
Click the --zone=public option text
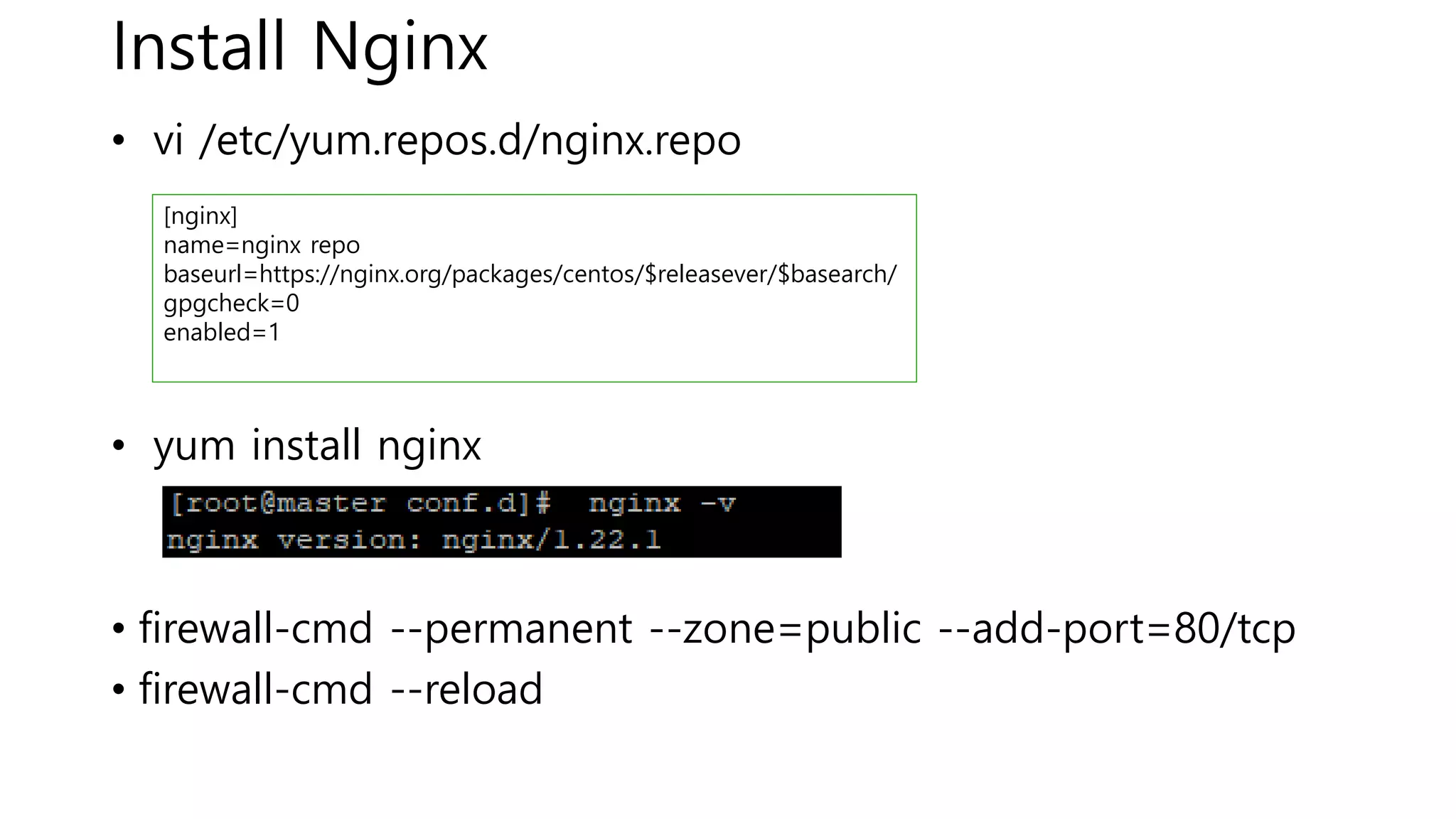[x=786, y=629]
